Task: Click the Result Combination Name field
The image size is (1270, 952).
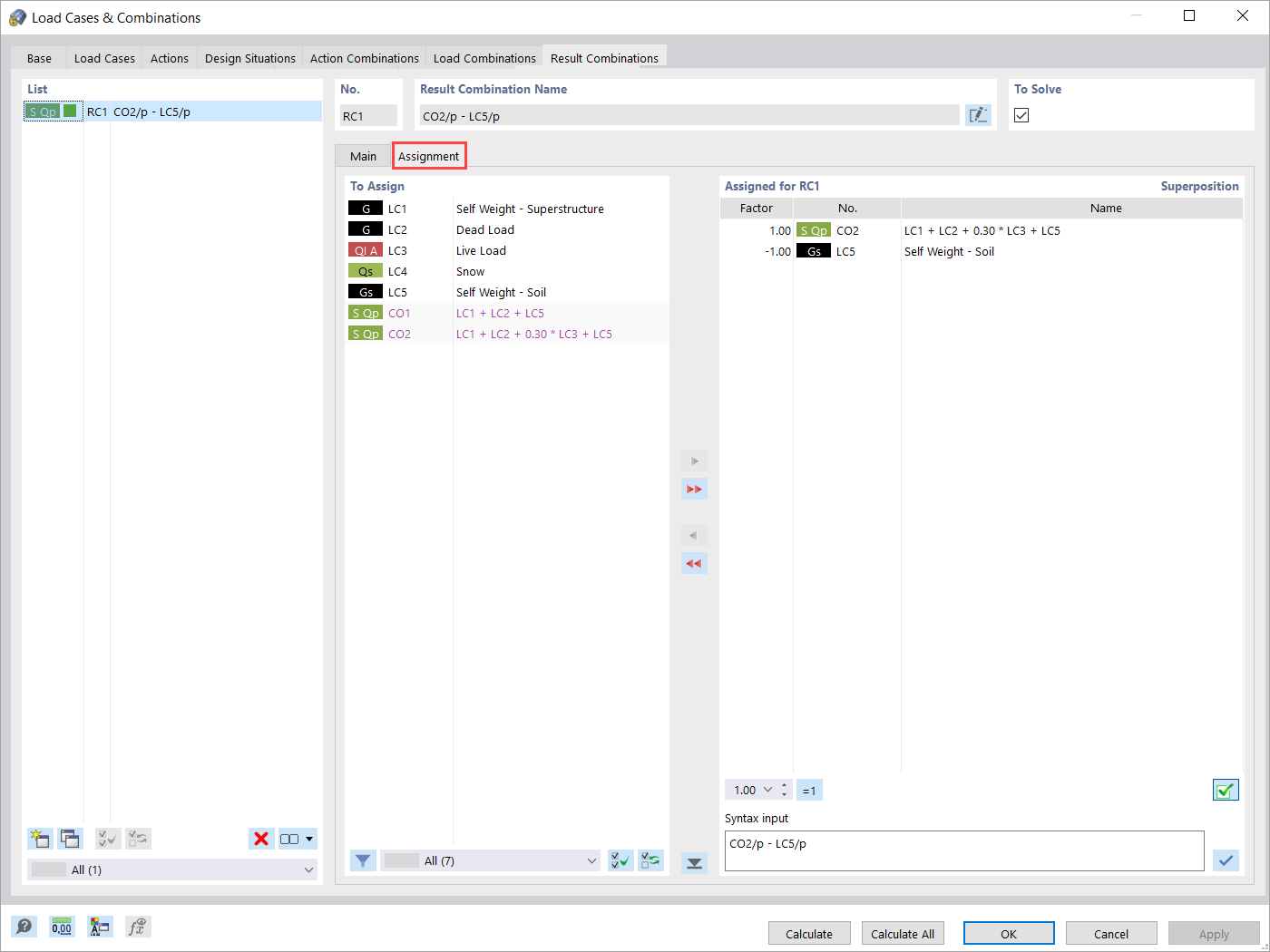Action: (x=689, y=115)
